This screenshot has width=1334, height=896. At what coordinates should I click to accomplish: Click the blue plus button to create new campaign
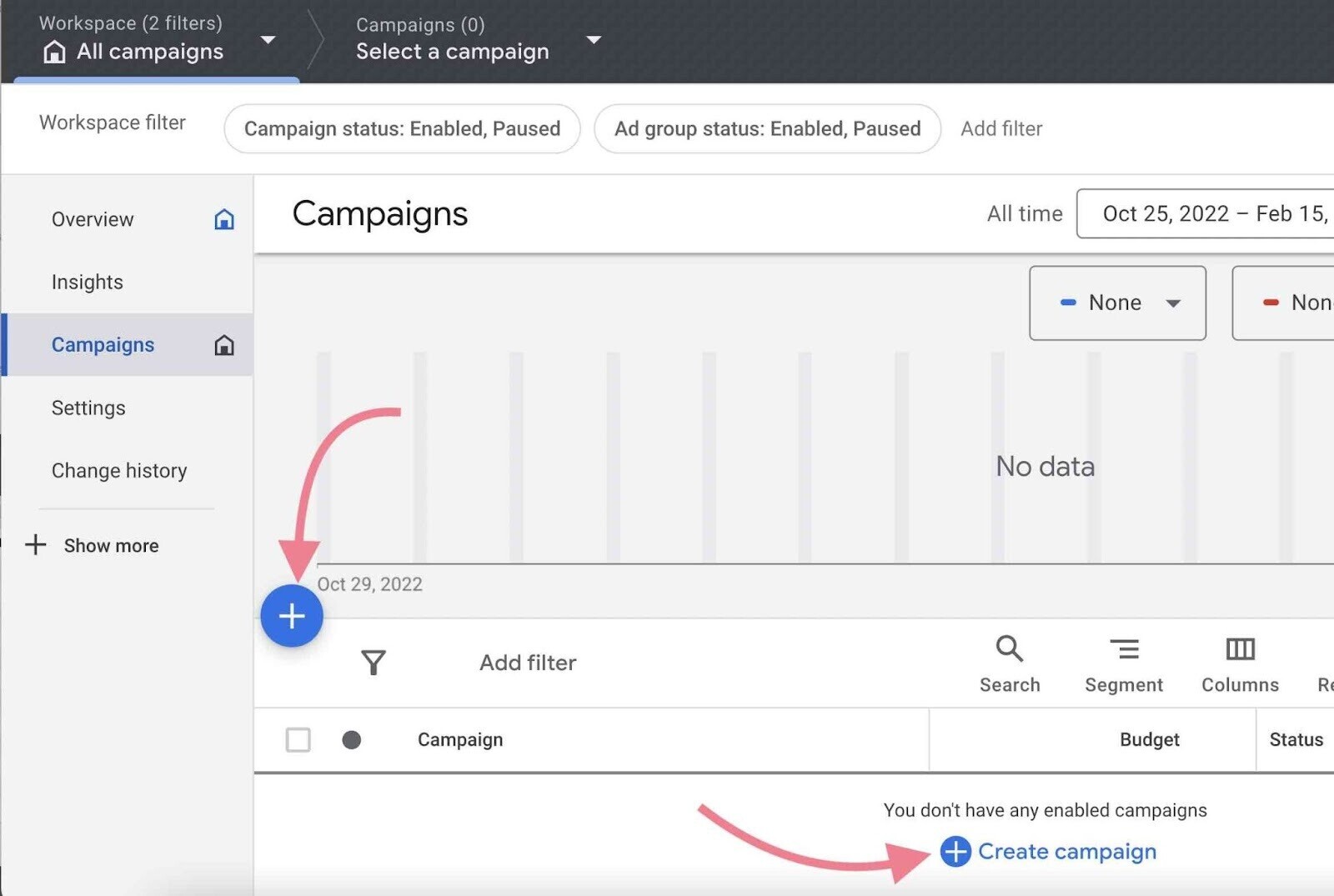[x=292, y=616]
